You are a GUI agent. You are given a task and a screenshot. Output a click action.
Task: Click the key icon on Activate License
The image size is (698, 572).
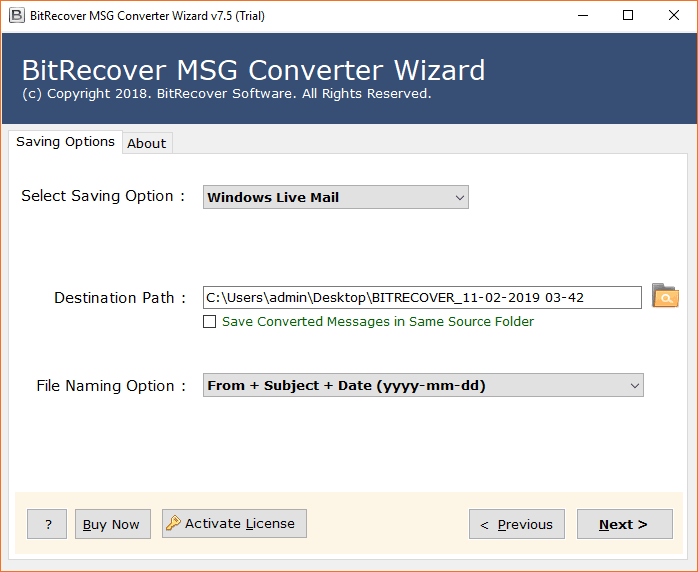click(173, 523)
